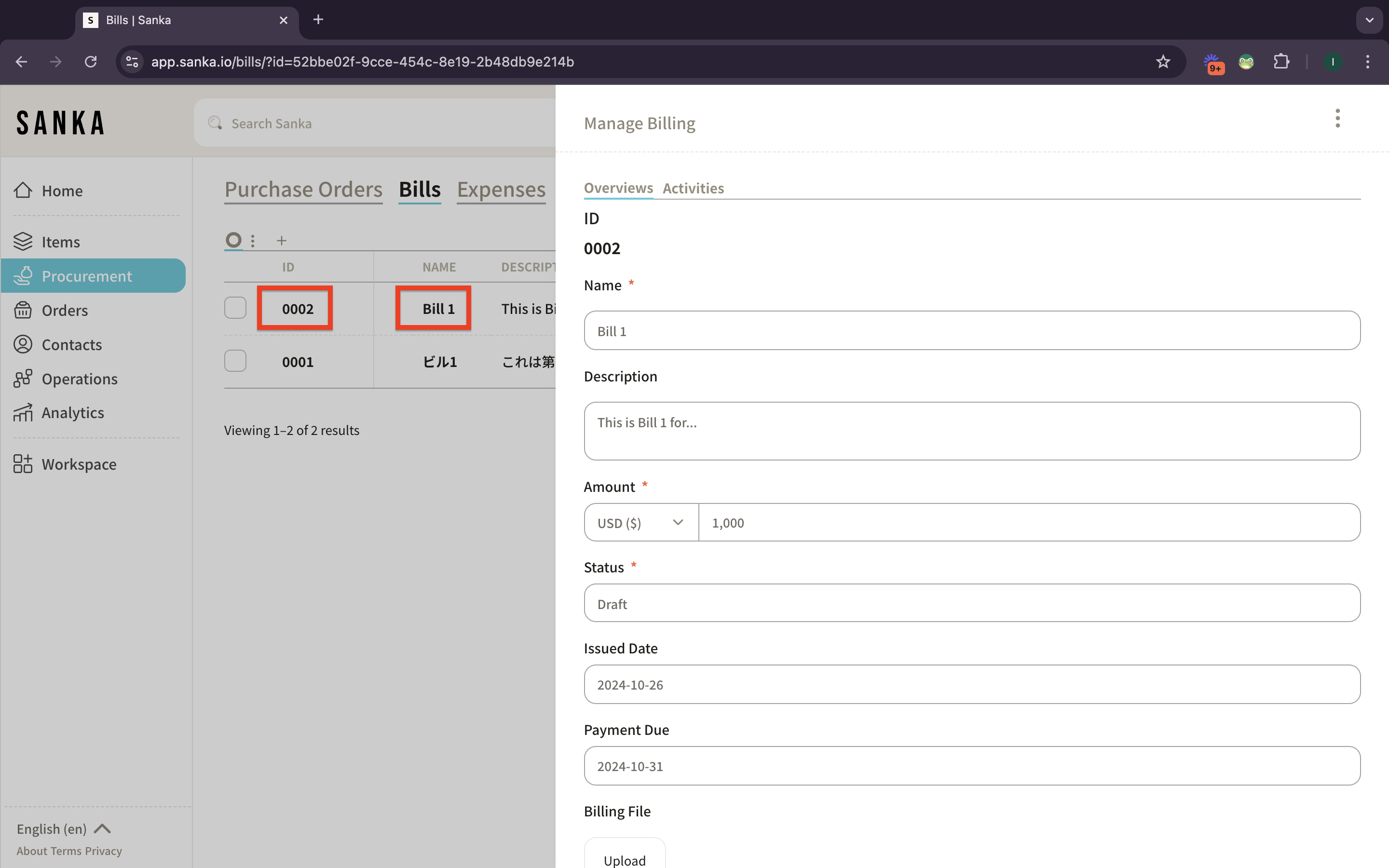Go to the Purchase Orders tab
This screenshot has width=1389, height=868.
tap(303, 190)
